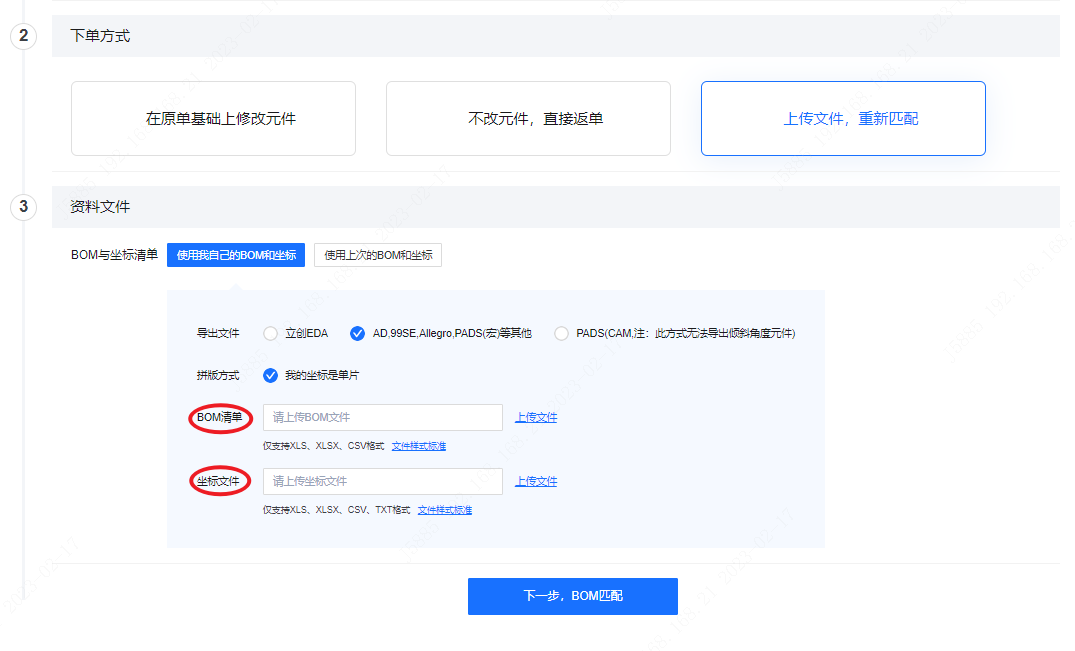Pick 上传文件，重新匹配 order option
Image resolution: width=1075 pixels, height=651 pixels.
pyautogui.click(x=843, y=119)
